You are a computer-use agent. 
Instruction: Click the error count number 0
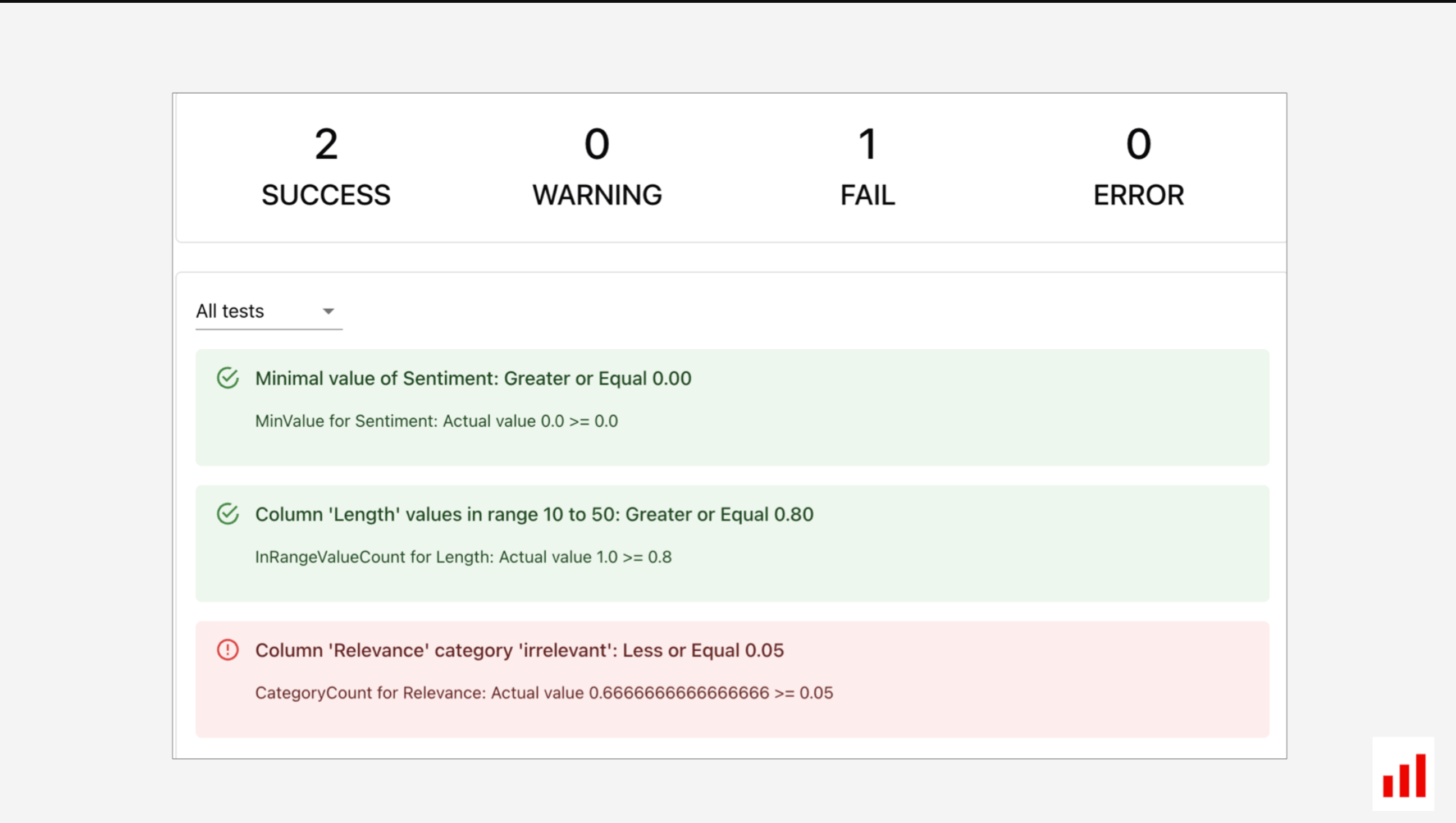[x=1138, y=144]
